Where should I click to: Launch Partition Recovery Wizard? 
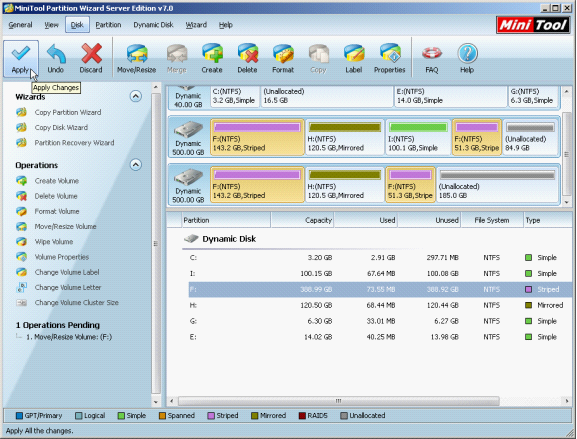pyautogui.click(x=65, y=143)
